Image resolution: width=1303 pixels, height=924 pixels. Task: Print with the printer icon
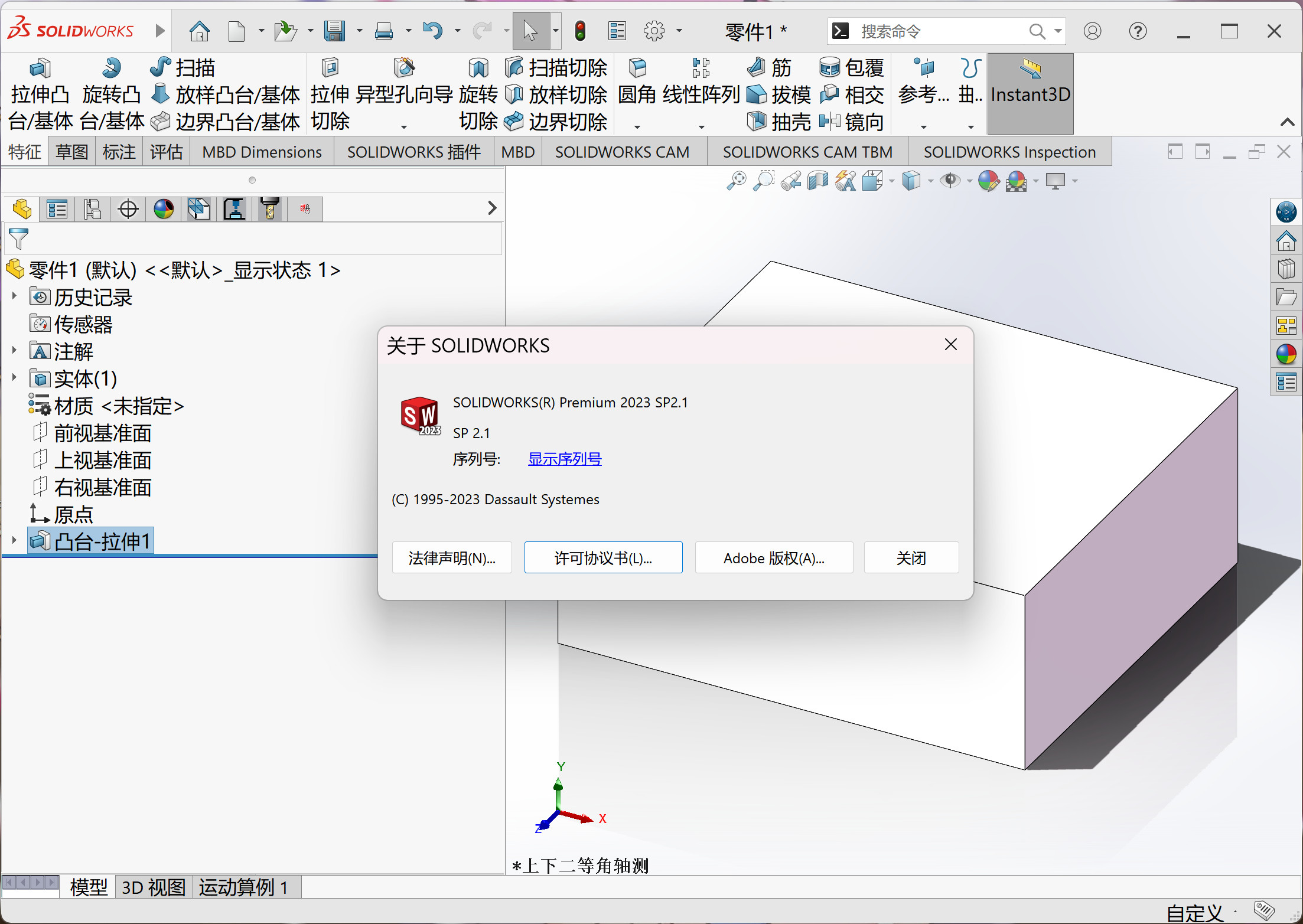[x=384, y=31]
